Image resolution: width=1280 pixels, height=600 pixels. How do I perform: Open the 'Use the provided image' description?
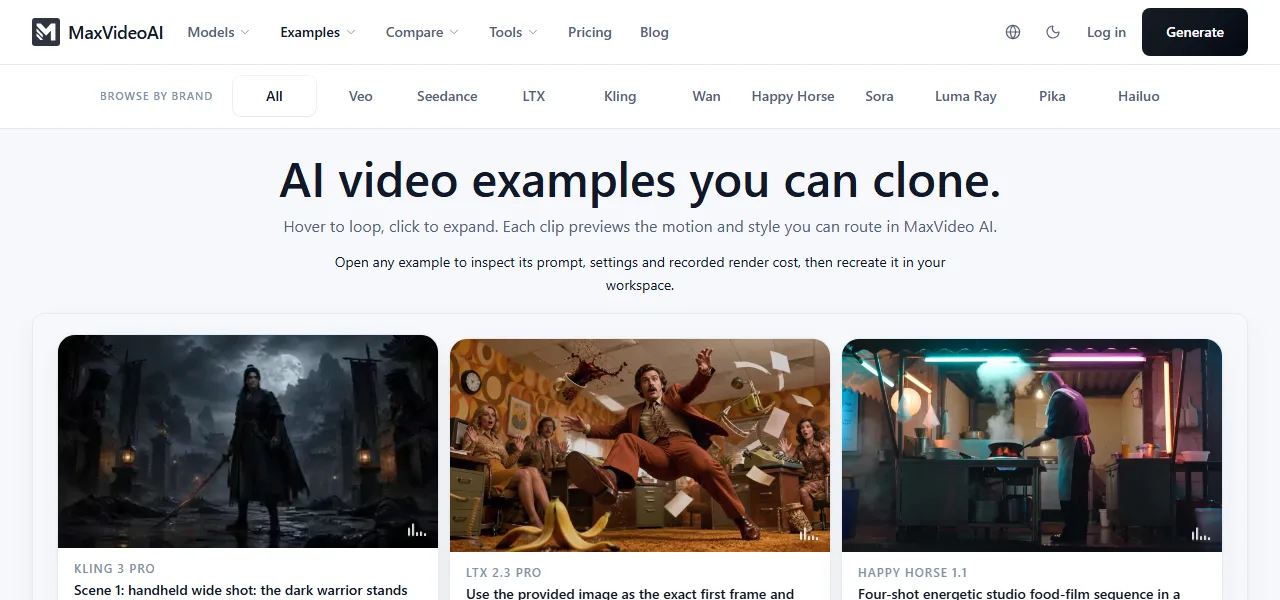click(x=630, y=594)
